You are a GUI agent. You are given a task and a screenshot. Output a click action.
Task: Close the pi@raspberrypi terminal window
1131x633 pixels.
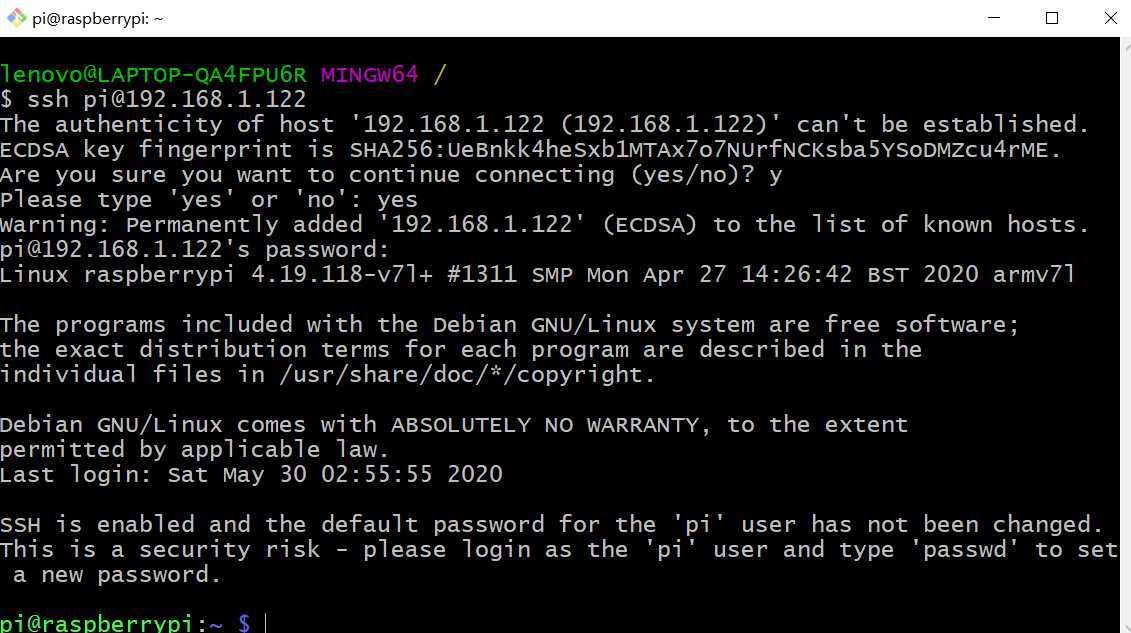coord(1110,18)
